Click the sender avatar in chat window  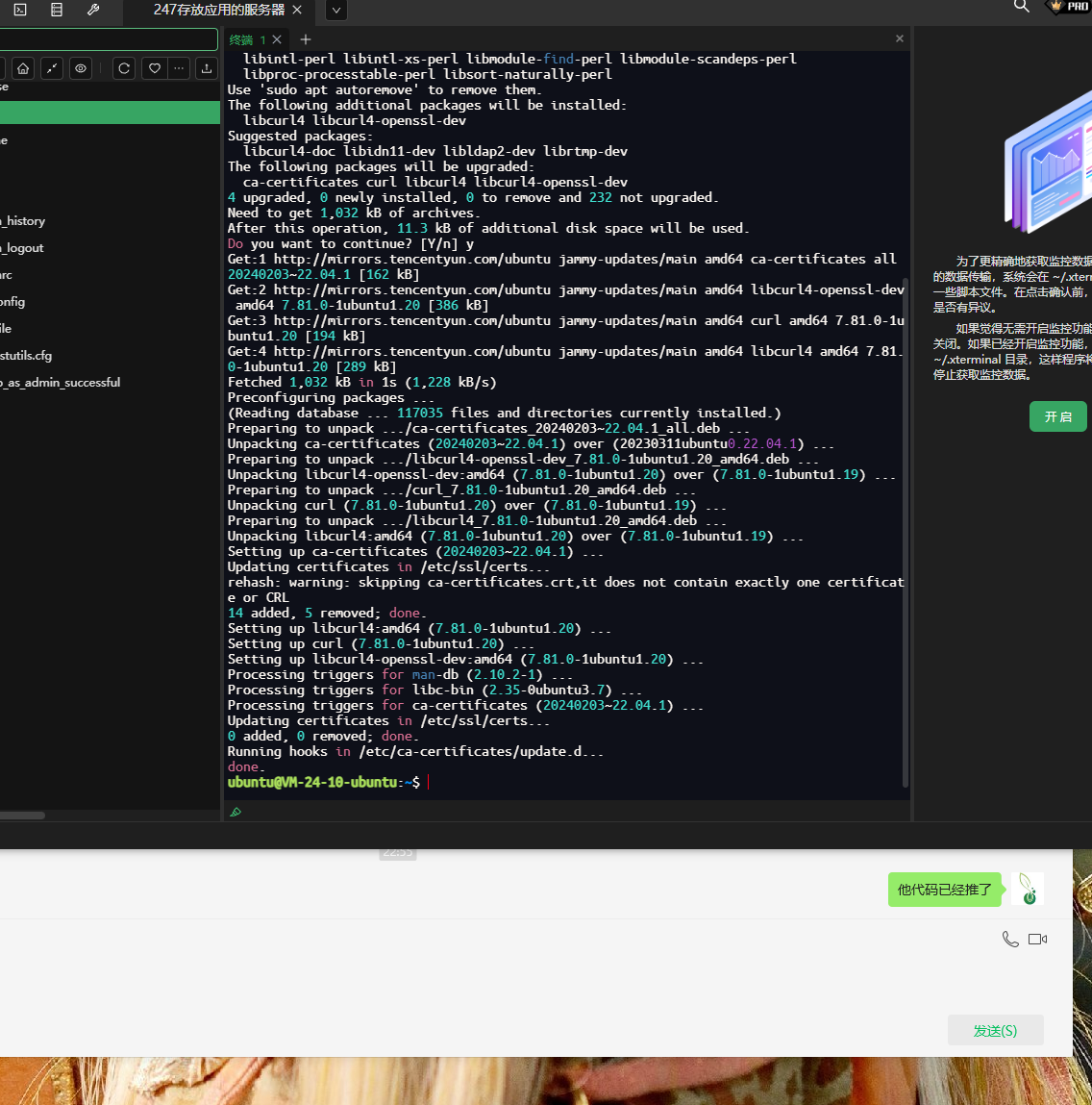[x=1028, y=889]
